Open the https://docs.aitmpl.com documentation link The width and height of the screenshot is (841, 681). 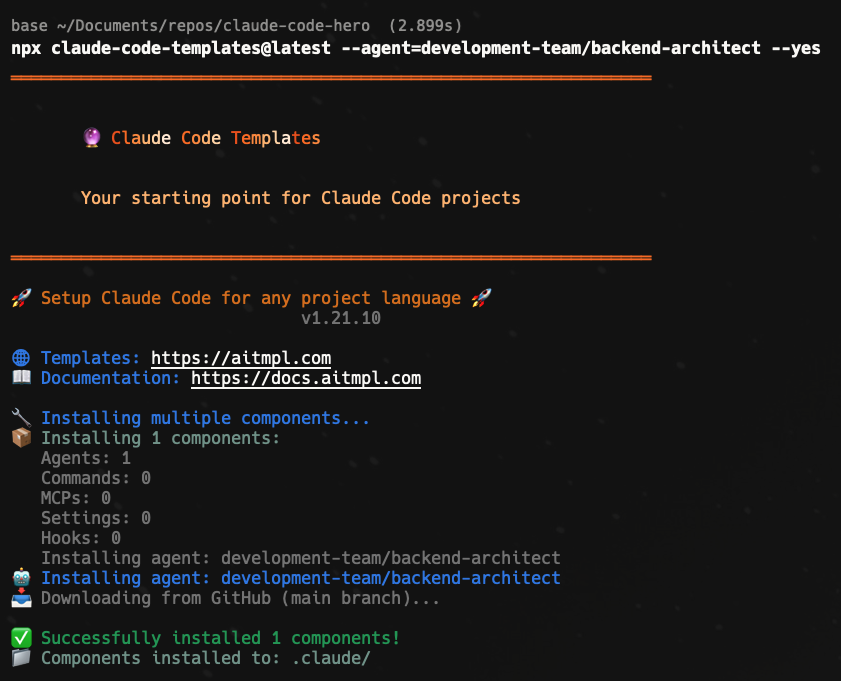[x=306, y=378]
